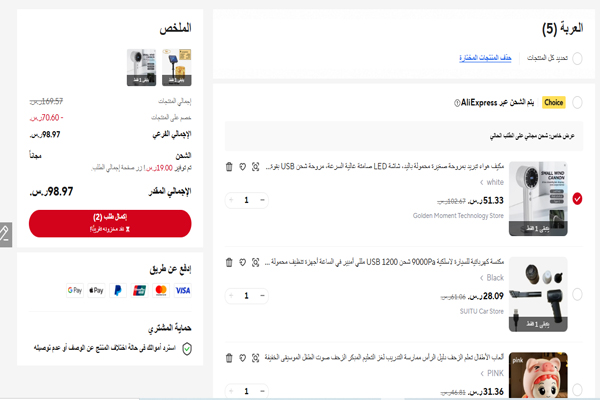Image resolution: width=600 pixels, height=400 pixels.
Task: Click the 31.36 price of the toy
Action: click(487, 392)
